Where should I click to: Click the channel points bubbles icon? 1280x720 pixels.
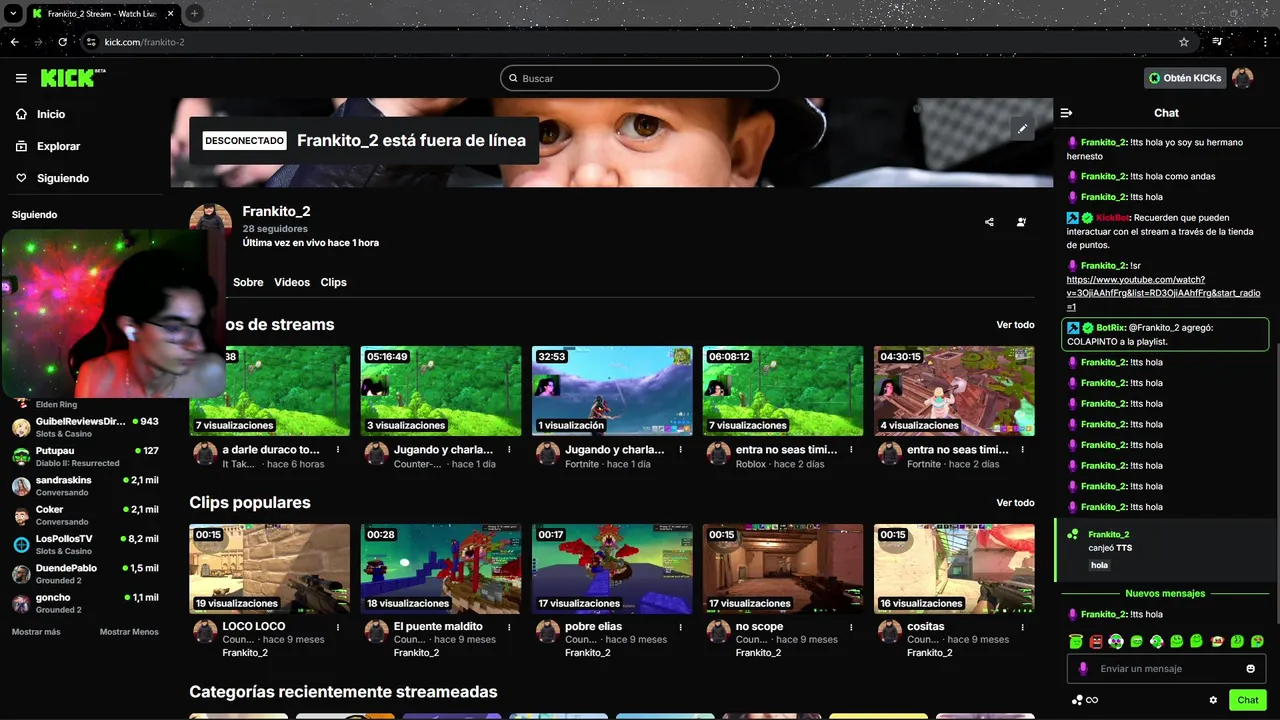[x=1078, y=700]
